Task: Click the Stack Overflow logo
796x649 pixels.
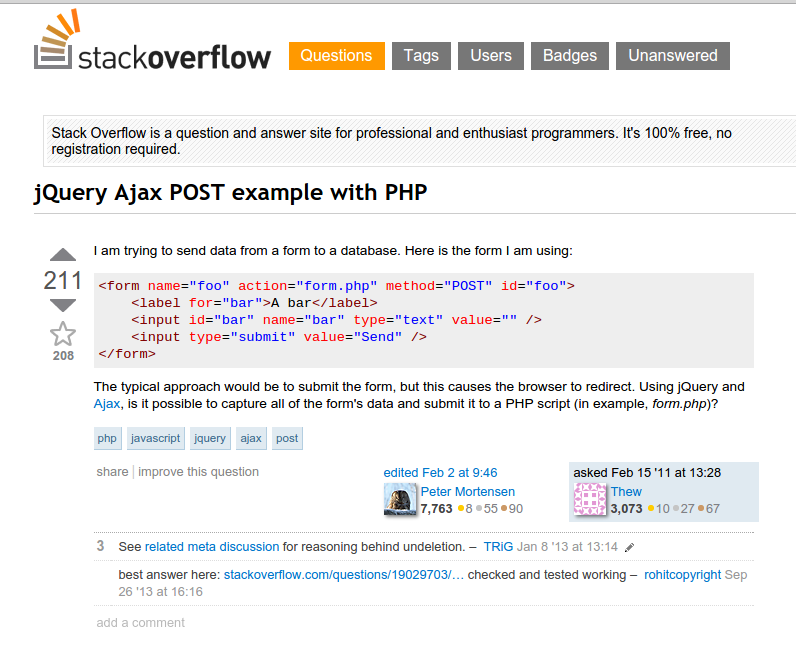Action: click(x=152, y=41)
